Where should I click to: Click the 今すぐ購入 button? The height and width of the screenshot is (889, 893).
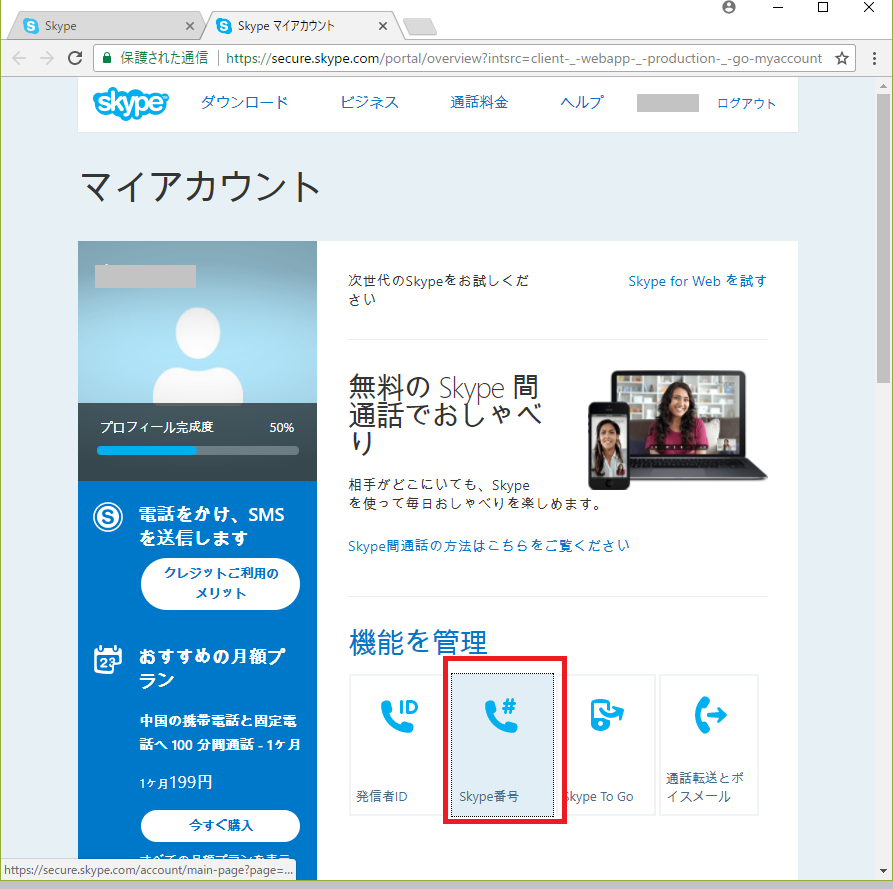coord(220,825)
